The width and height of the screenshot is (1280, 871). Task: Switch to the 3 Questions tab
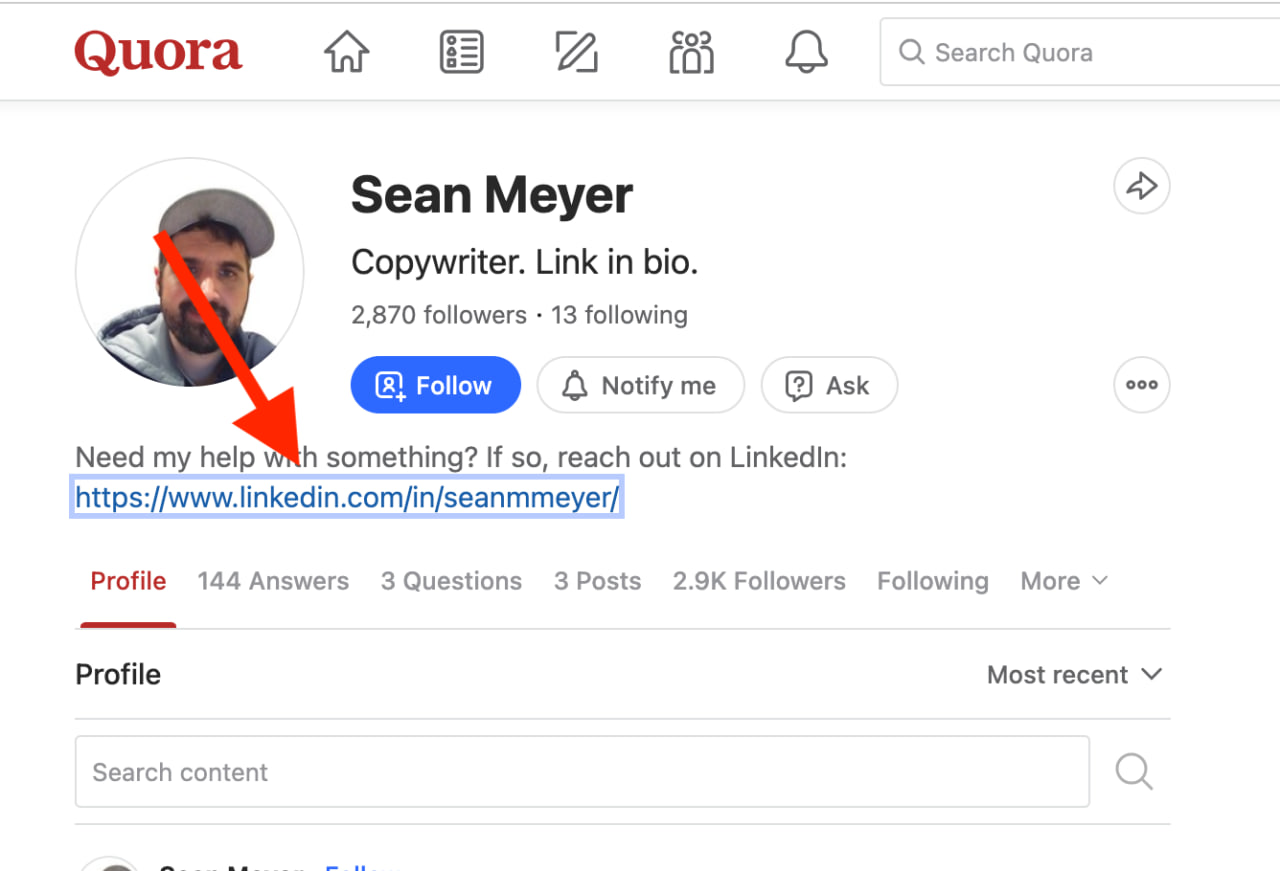coord(451,581)
